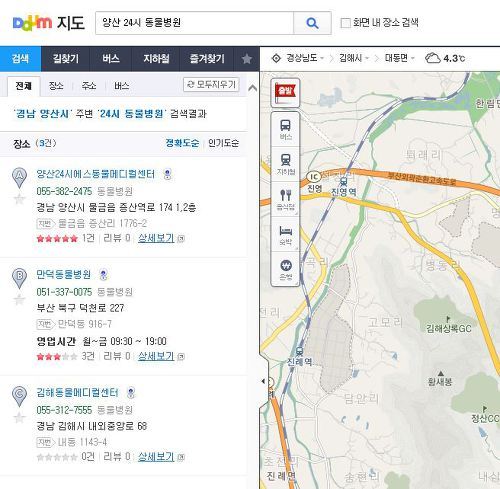Open the 지하철 subway tab

click(x=156, y=59)
